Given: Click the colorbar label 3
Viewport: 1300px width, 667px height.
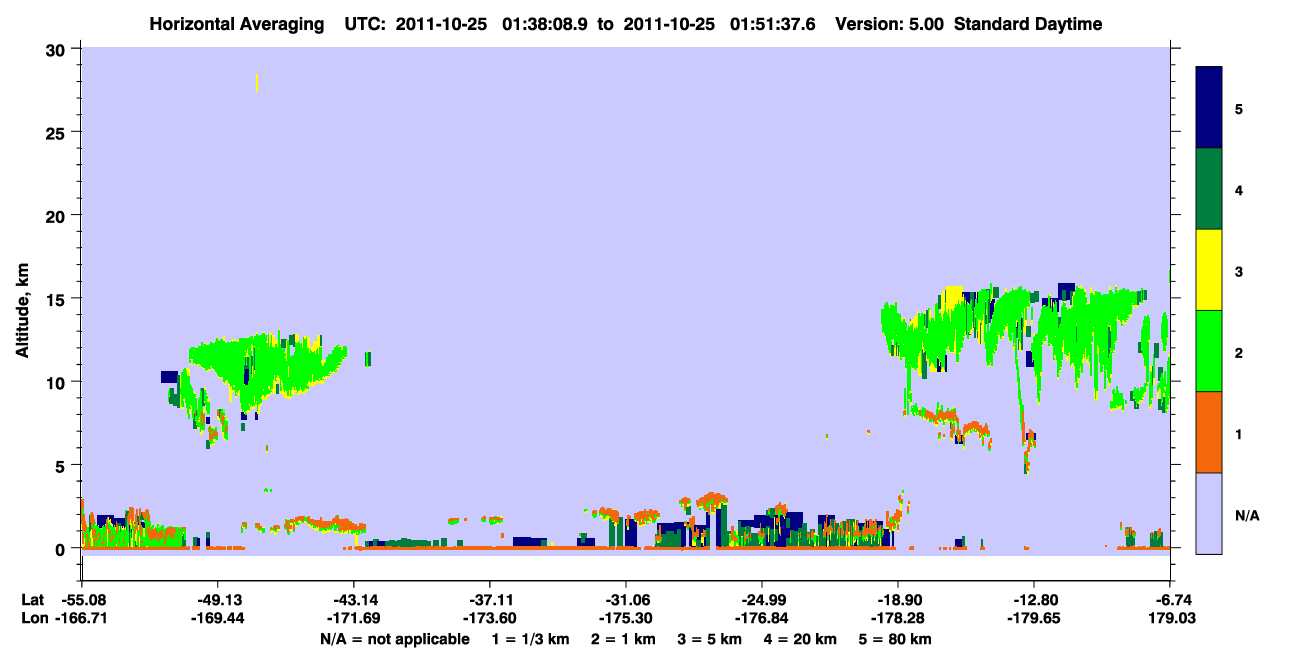Looking at the screenshot, I should coord(1239,271).
